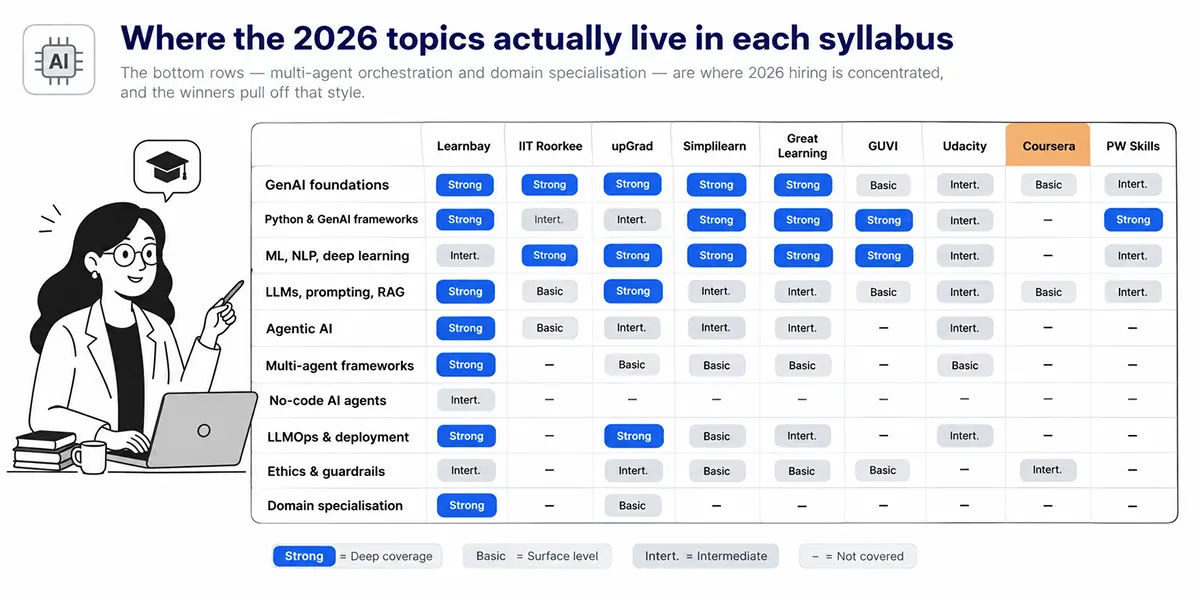Click Coursera's Basic badge for LLMs, prompting, RAG

(x=1048, y=293)
